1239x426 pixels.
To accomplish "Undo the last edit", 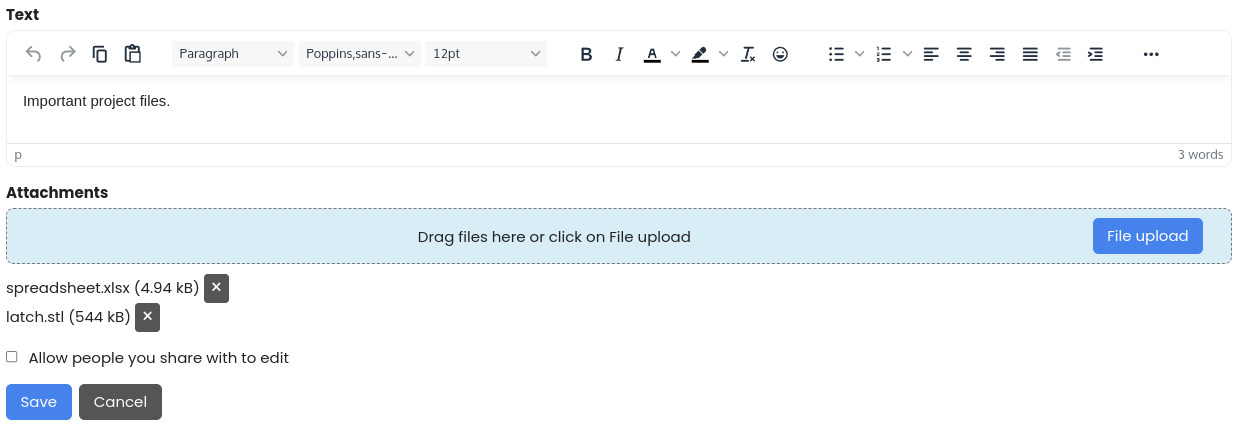I will (34, 54).
